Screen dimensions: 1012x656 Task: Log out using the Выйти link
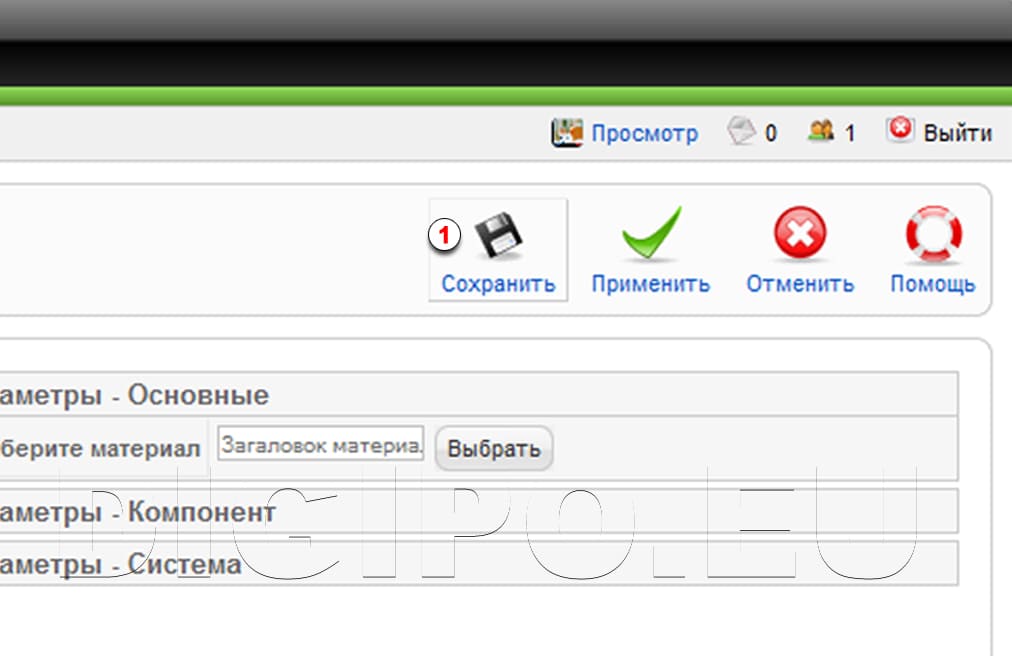coord(958,131)
